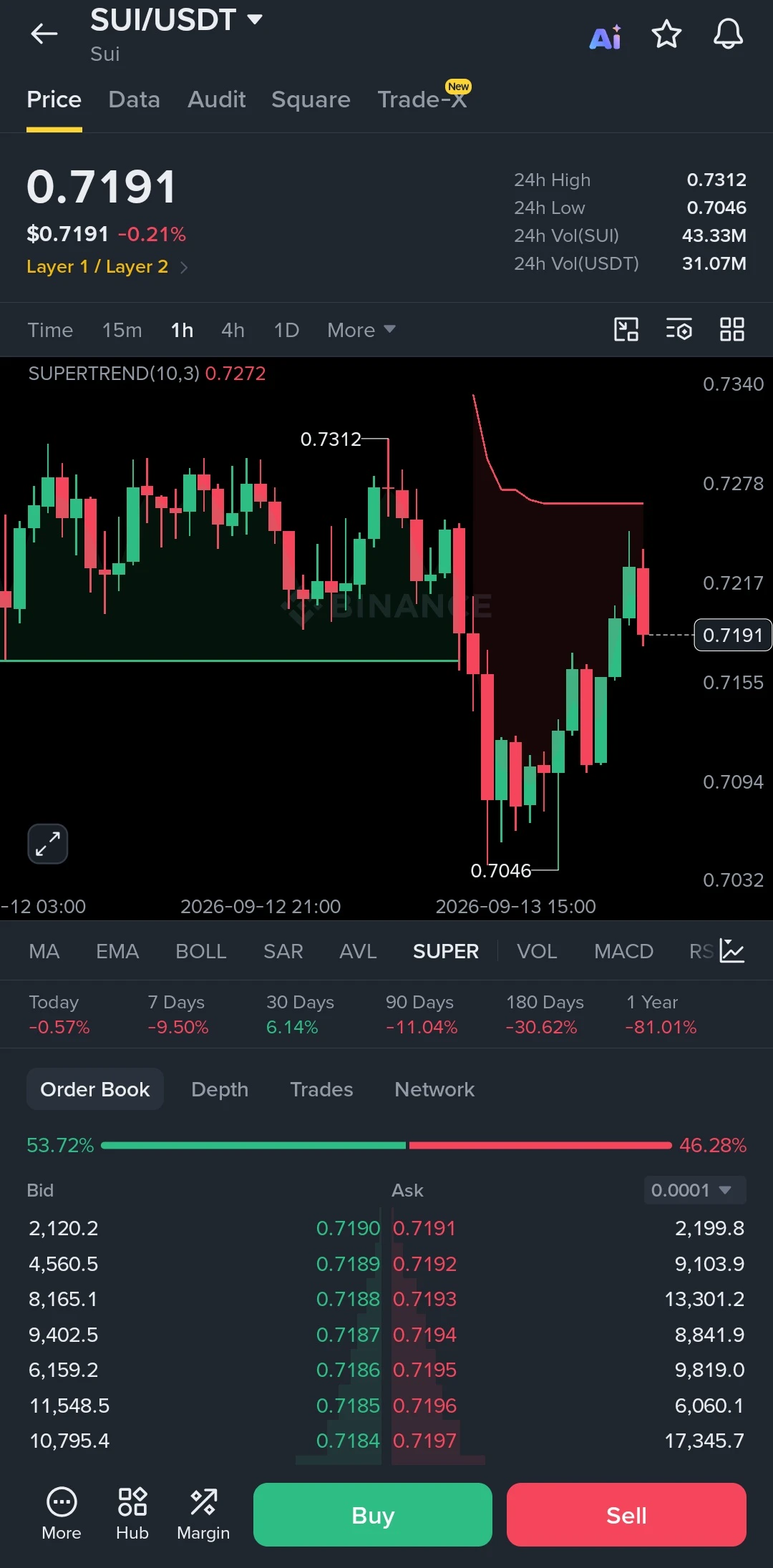The image size is (773, 1568).
Task: Tap the red Sell button
Action: (x=626, y=1514)
